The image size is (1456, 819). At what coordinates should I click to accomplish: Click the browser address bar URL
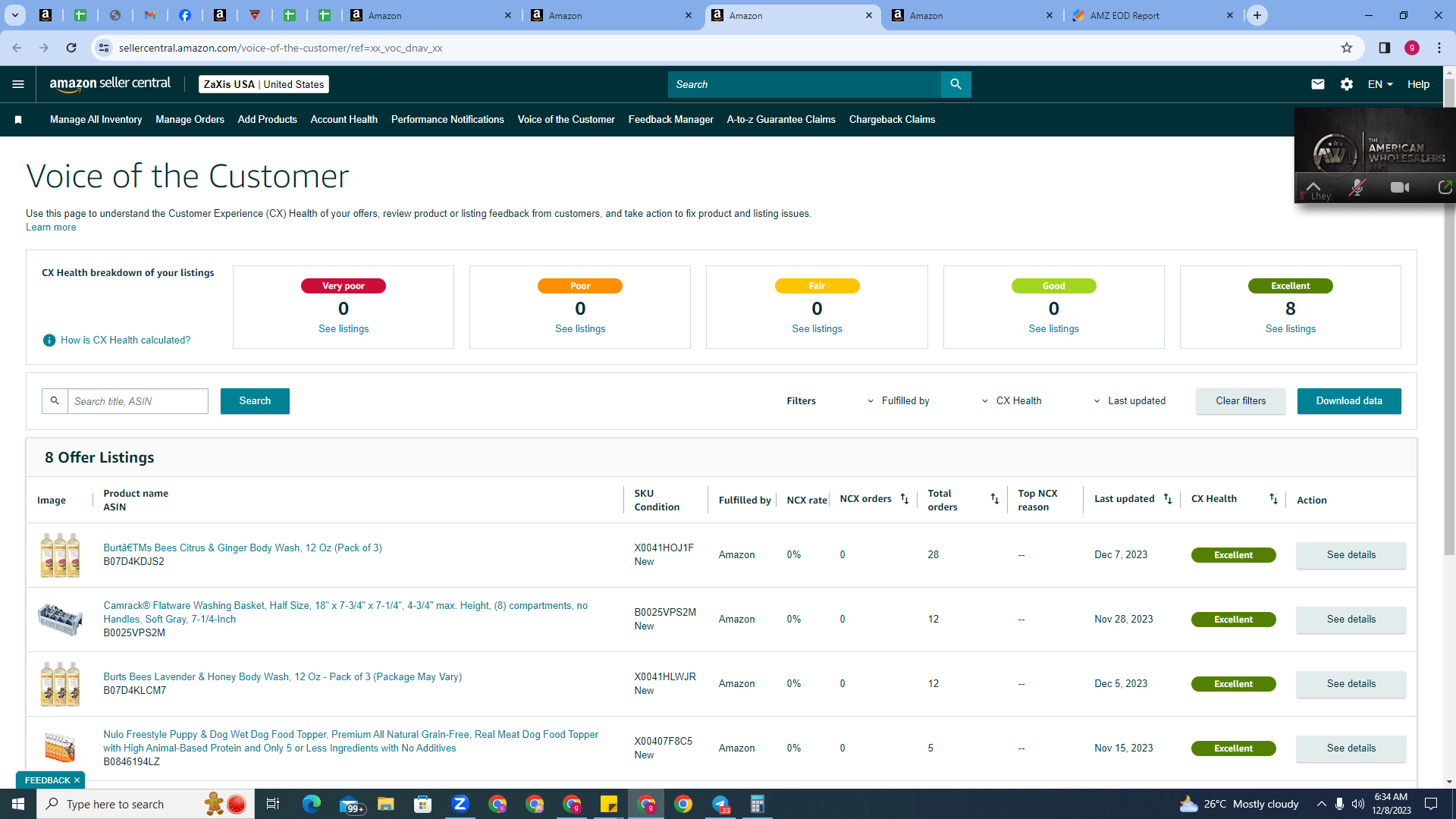281,48
